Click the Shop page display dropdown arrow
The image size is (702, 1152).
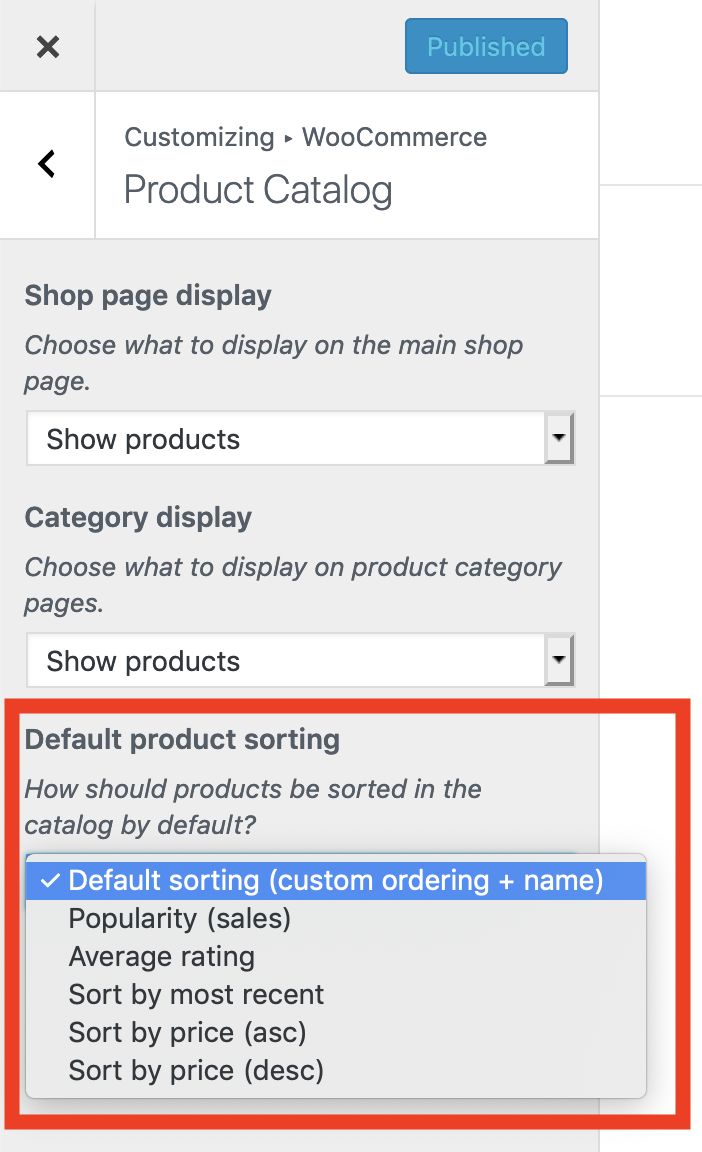(560, 438)
